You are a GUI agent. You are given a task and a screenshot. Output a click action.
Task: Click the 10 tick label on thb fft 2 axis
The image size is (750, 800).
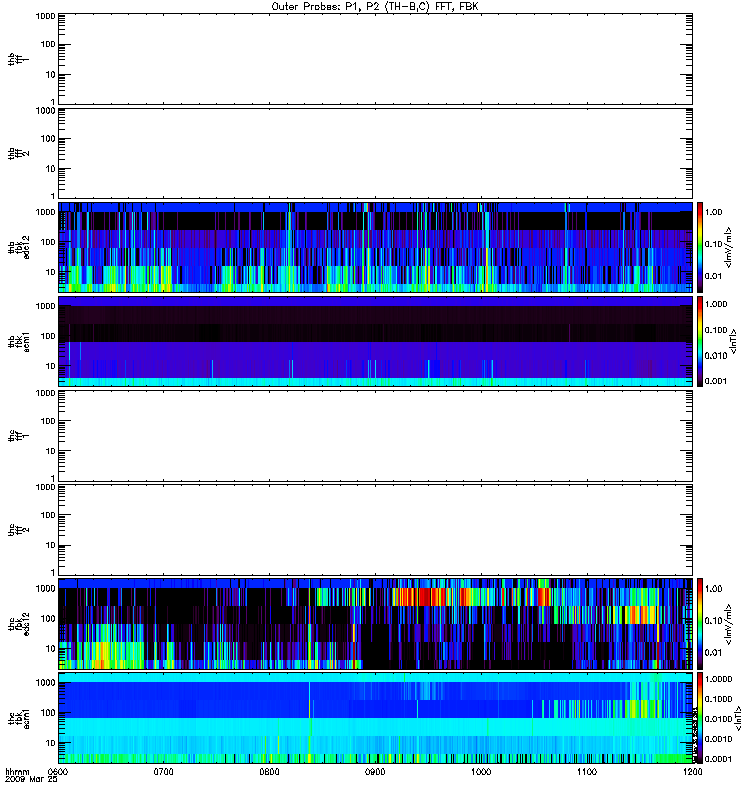tap(51, 169)
